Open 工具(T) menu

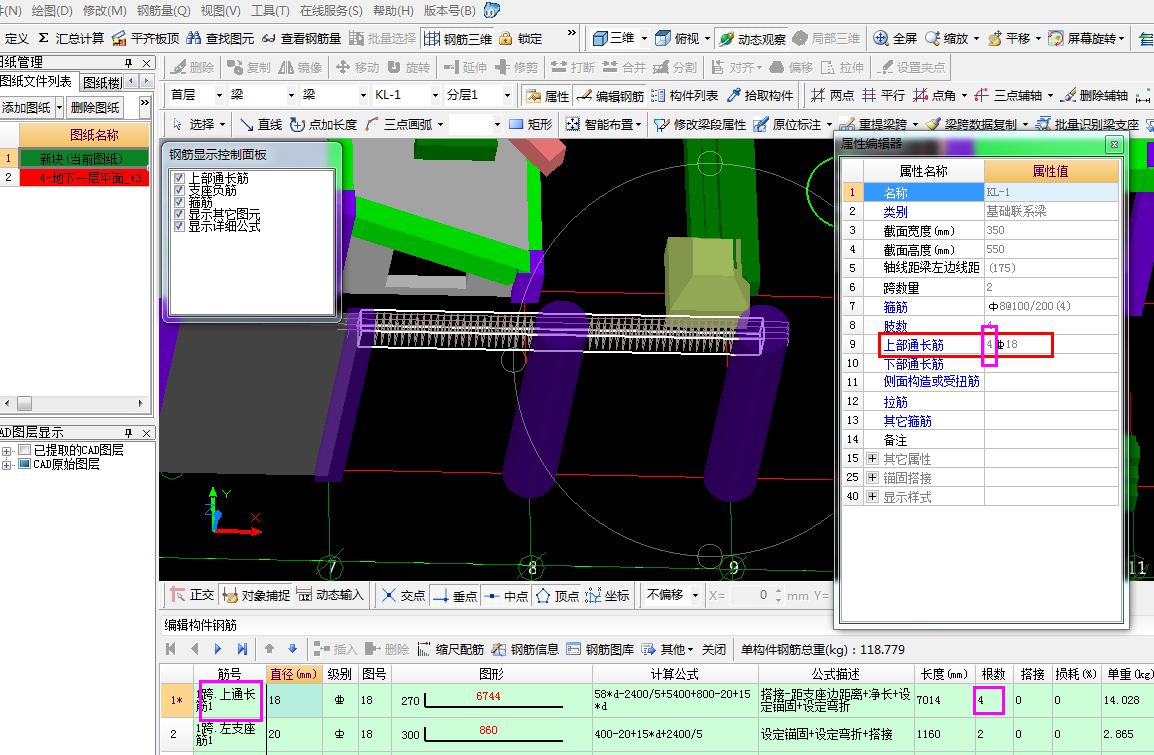270,10
